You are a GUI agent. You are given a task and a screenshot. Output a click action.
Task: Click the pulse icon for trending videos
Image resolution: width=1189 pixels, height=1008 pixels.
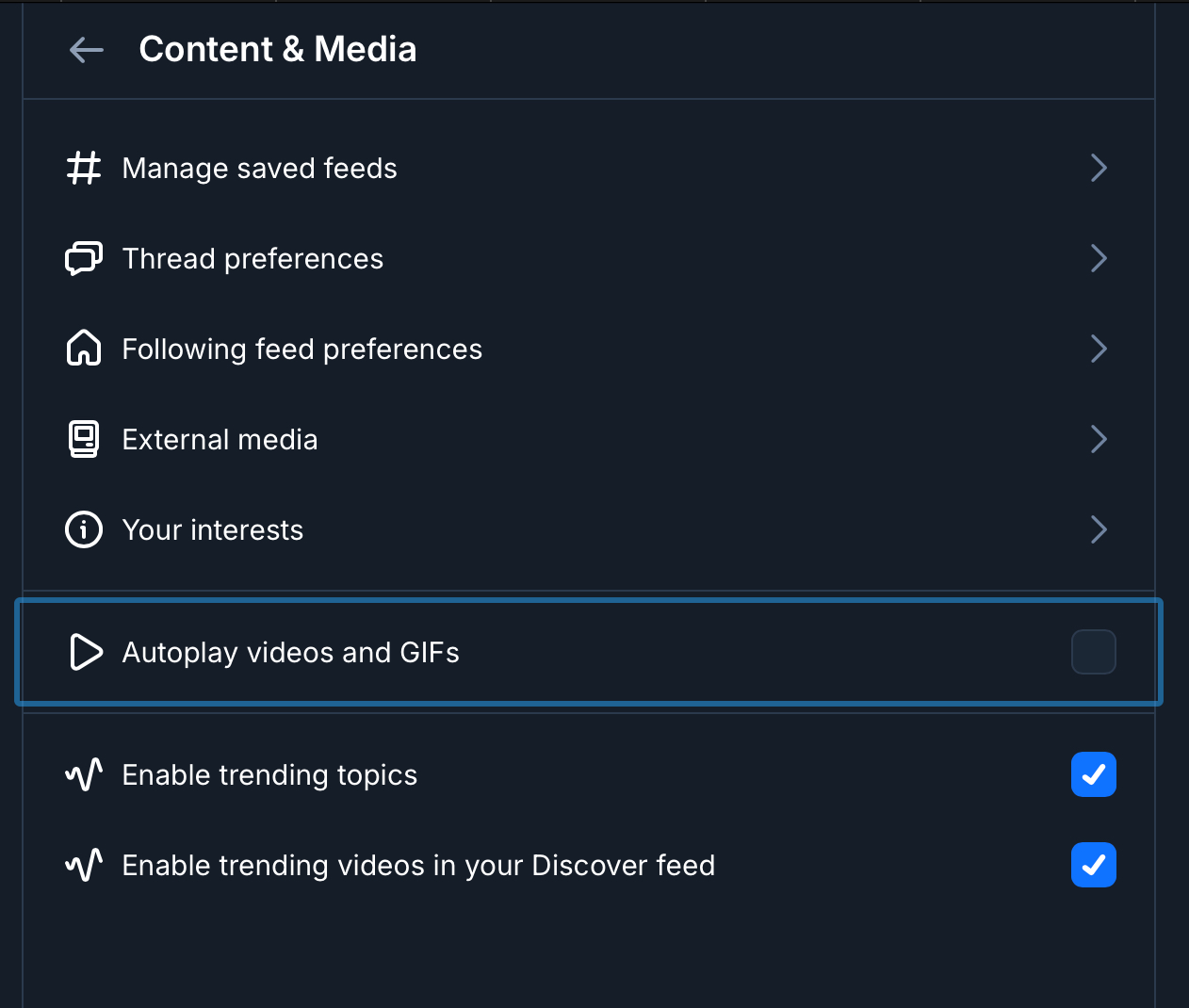click(84, 865)
